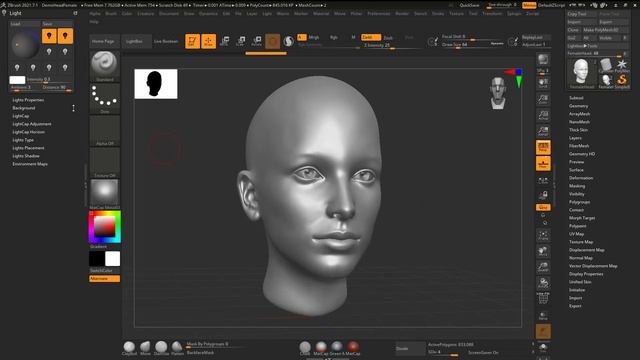The height and width of the screenshot is (360, 640).
Task: Select the SimpleBrush tool thumbnail
Action: [622, 80]
